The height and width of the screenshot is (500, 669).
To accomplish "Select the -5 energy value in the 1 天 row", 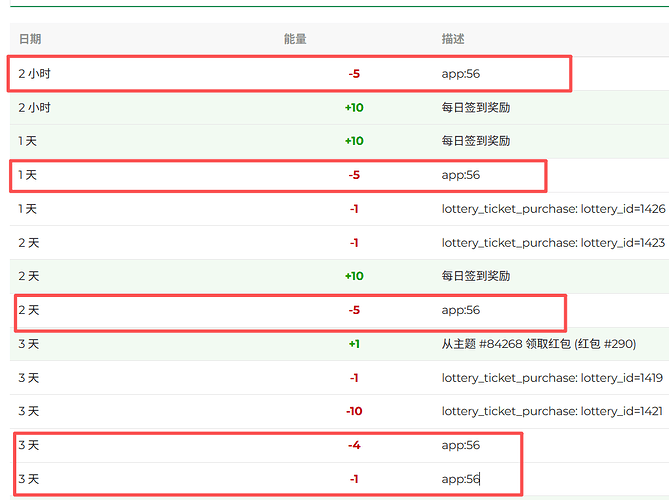I will [354, 175].
